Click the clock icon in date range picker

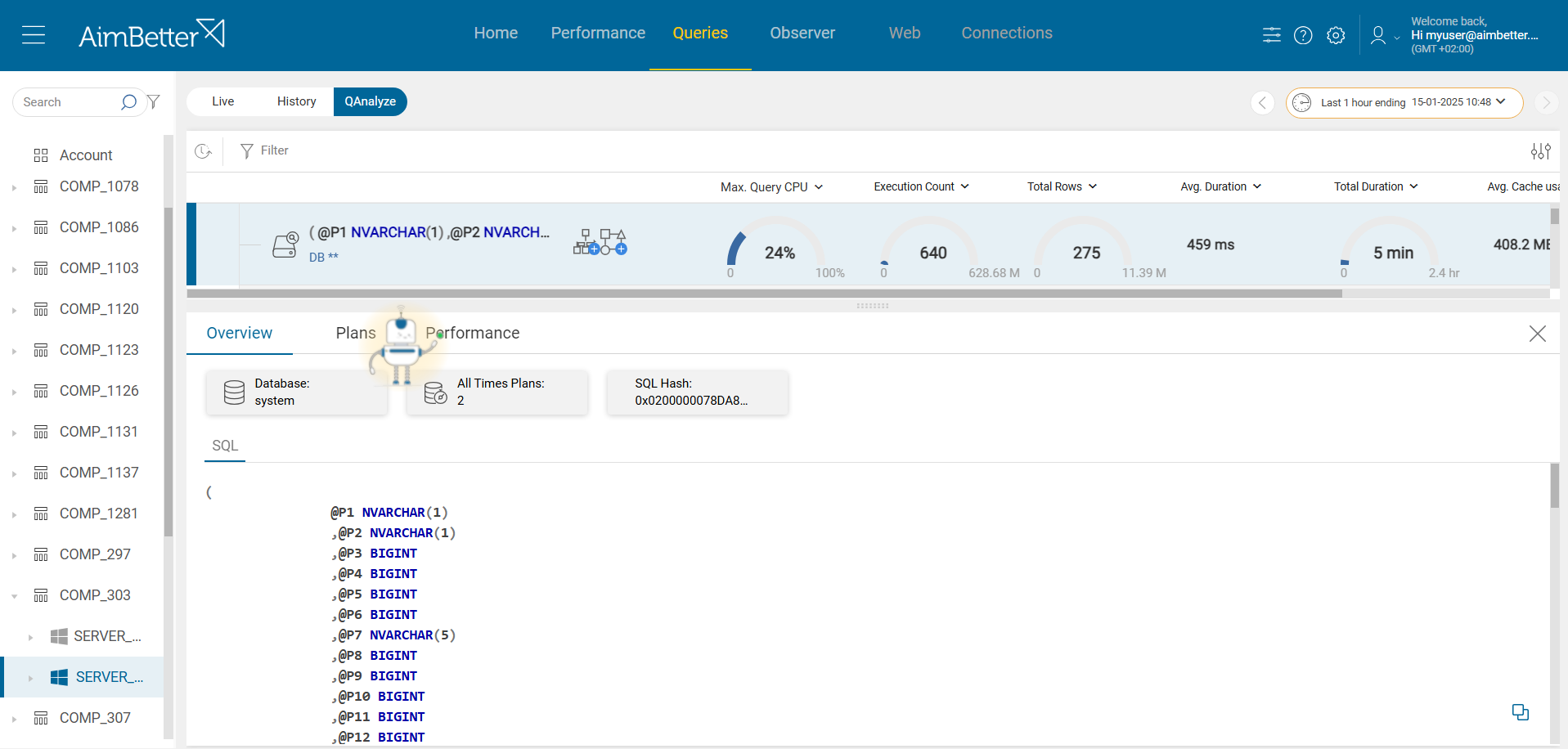tap(1301, 103)
